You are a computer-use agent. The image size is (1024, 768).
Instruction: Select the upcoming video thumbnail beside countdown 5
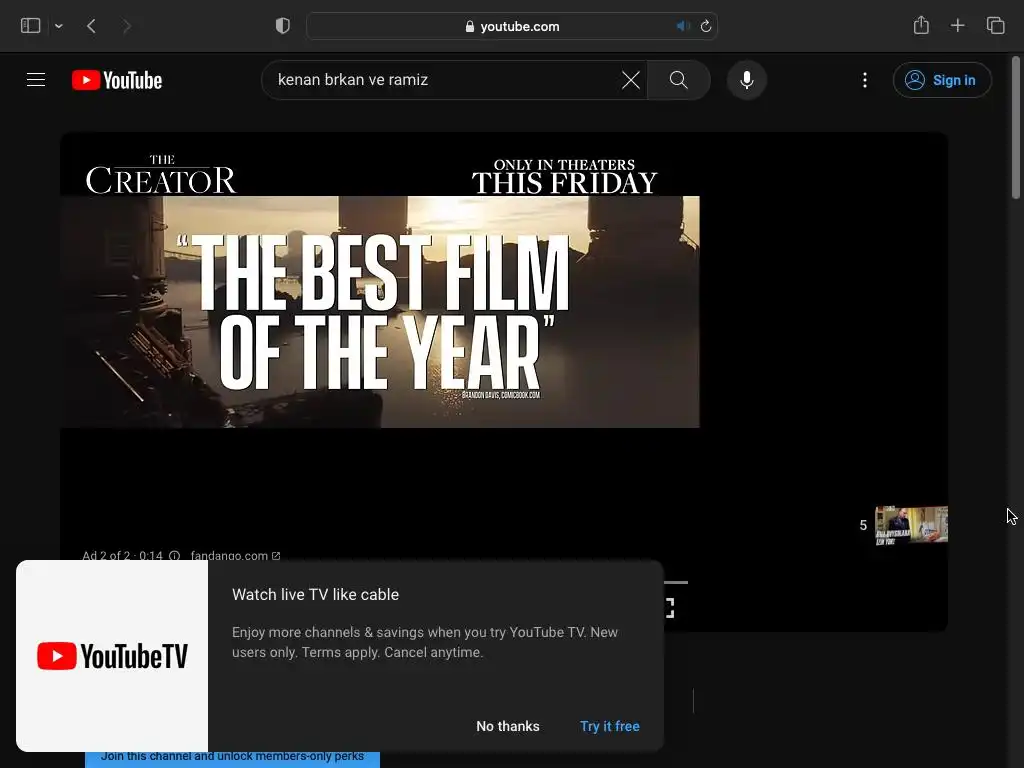click(911, 524)
